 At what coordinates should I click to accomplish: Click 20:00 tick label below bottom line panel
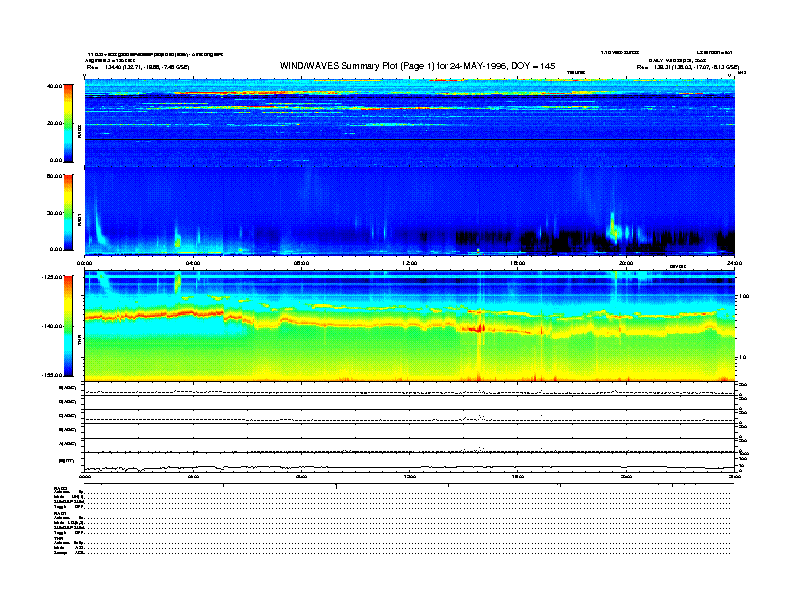click(x=626, y=476)
